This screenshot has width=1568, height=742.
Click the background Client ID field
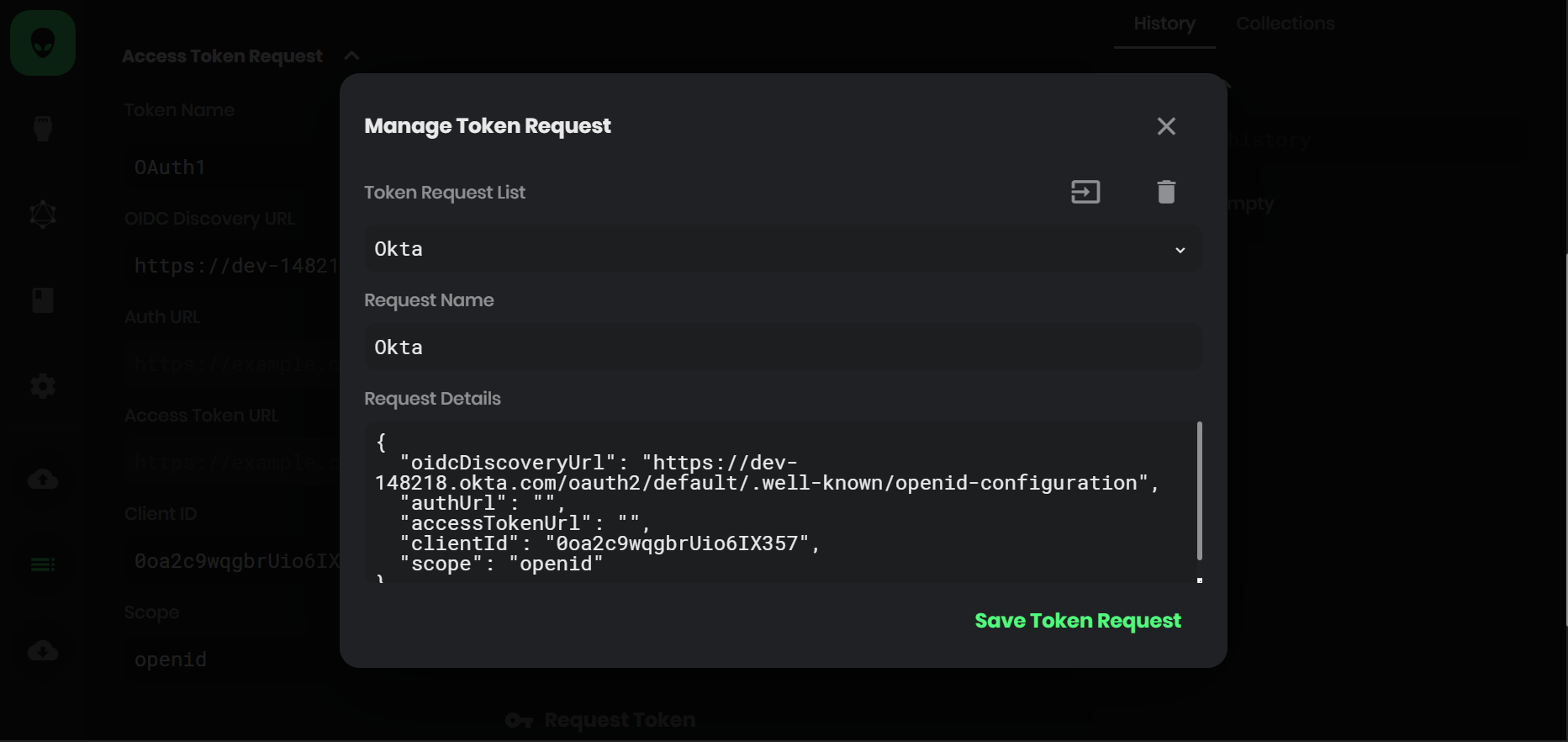pos(234,561)
